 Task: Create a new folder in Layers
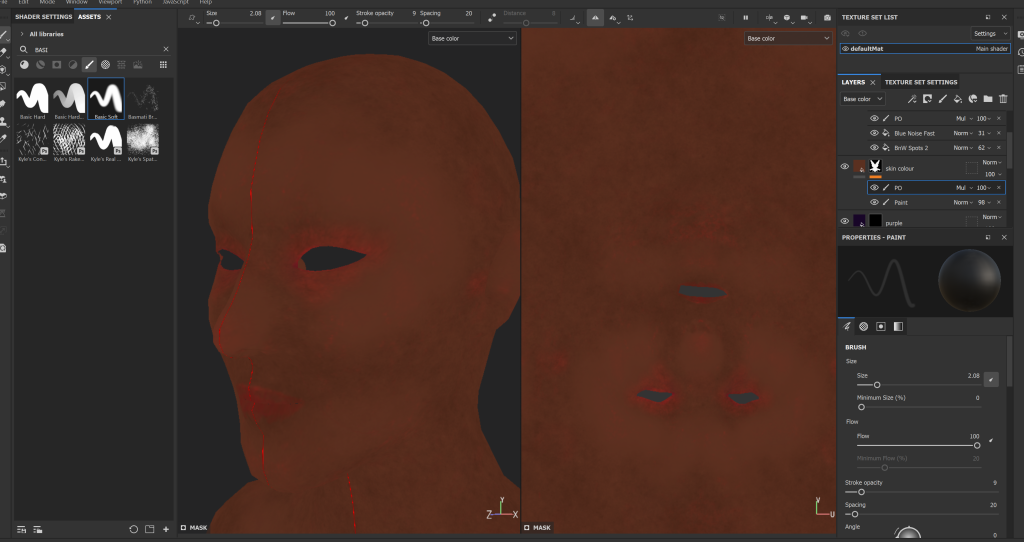click(x=988, y=99)
